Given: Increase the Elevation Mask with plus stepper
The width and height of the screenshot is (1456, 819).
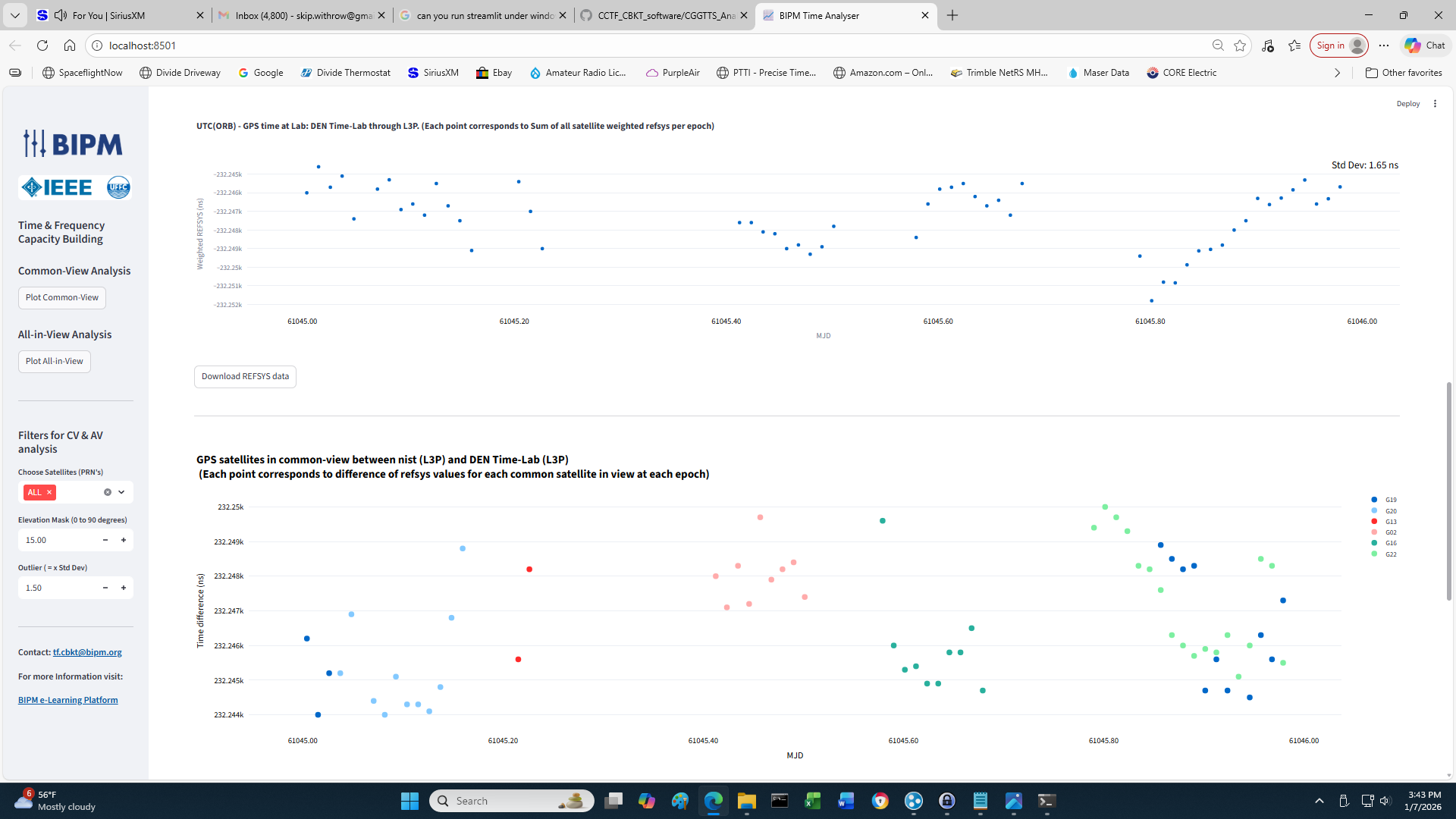Looking at the screenshot, I should (x=124, y=540).
